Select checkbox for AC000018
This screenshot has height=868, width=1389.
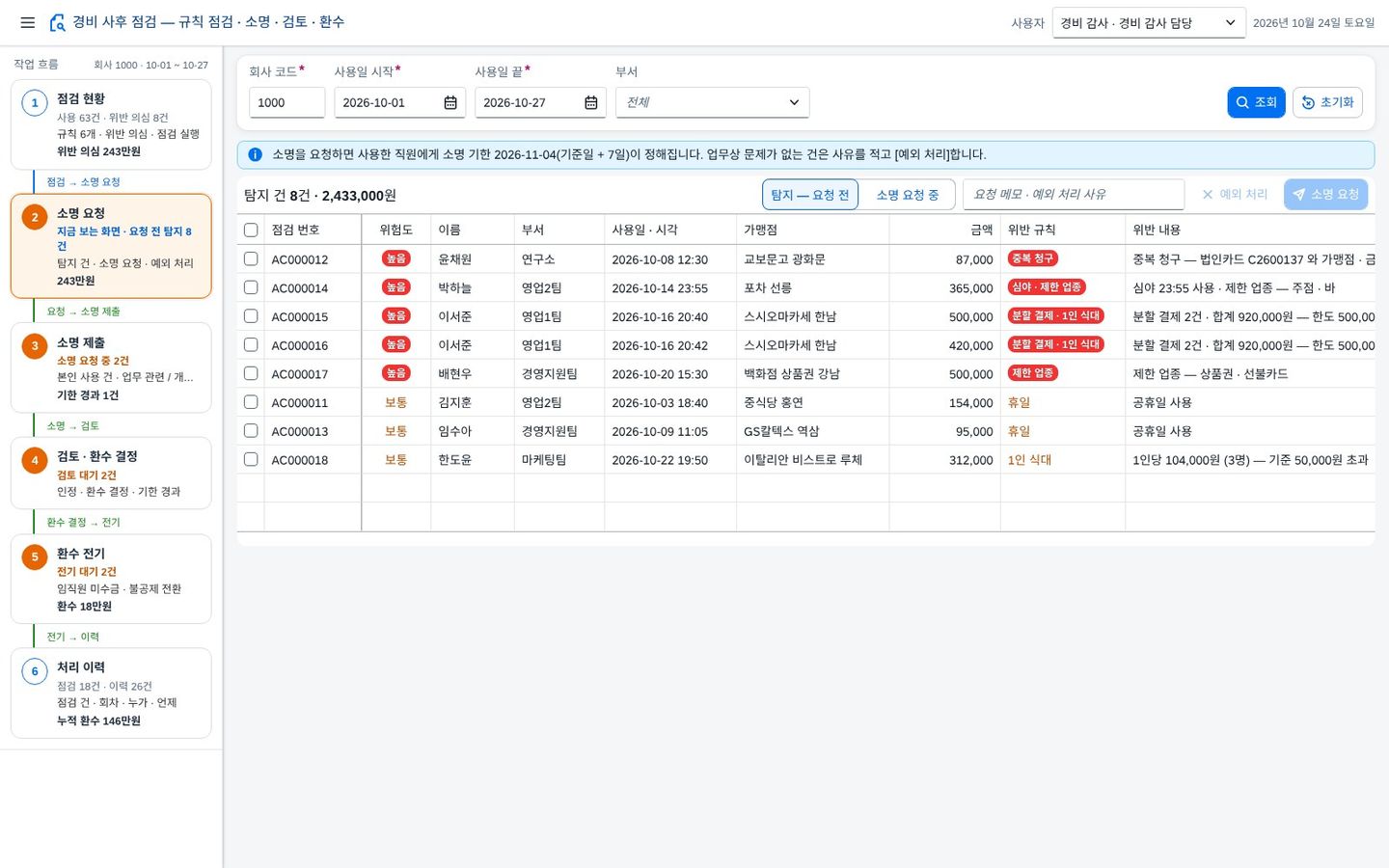pyautogui.click(x=251, y=460)
